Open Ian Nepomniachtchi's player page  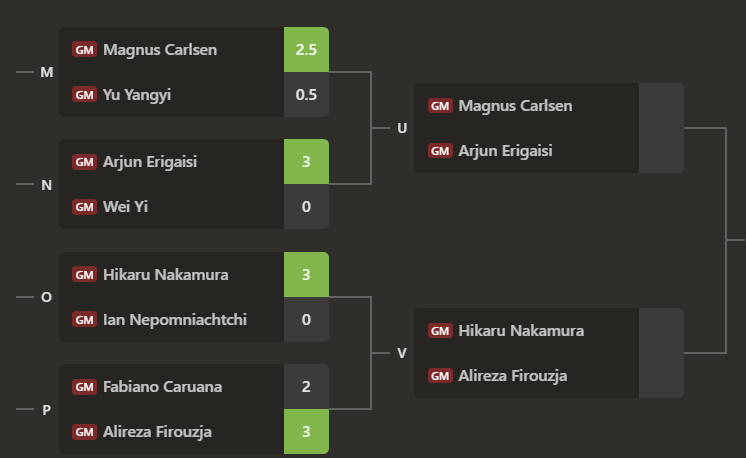(175, 320)
